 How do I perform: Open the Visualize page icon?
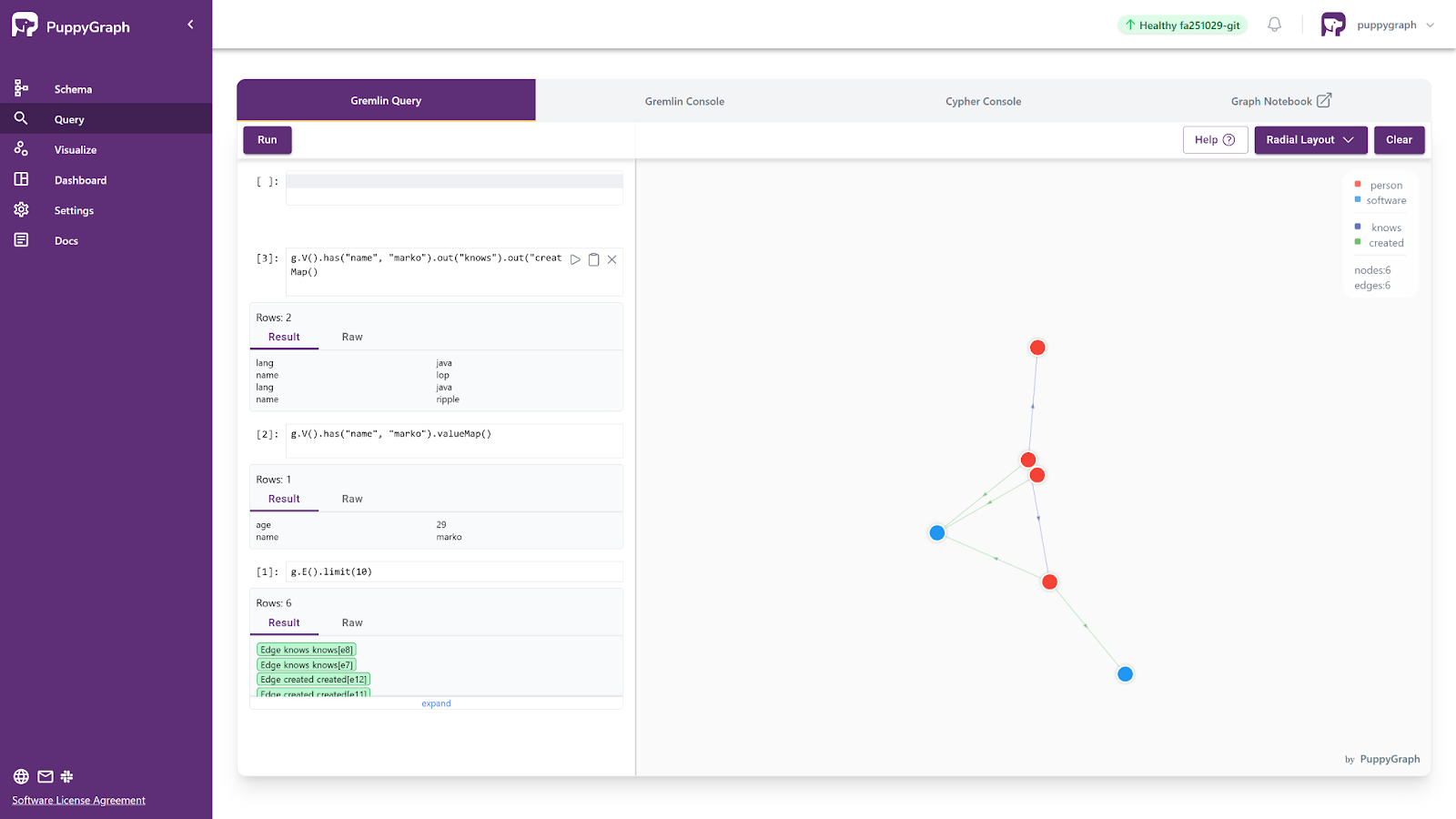21,149
